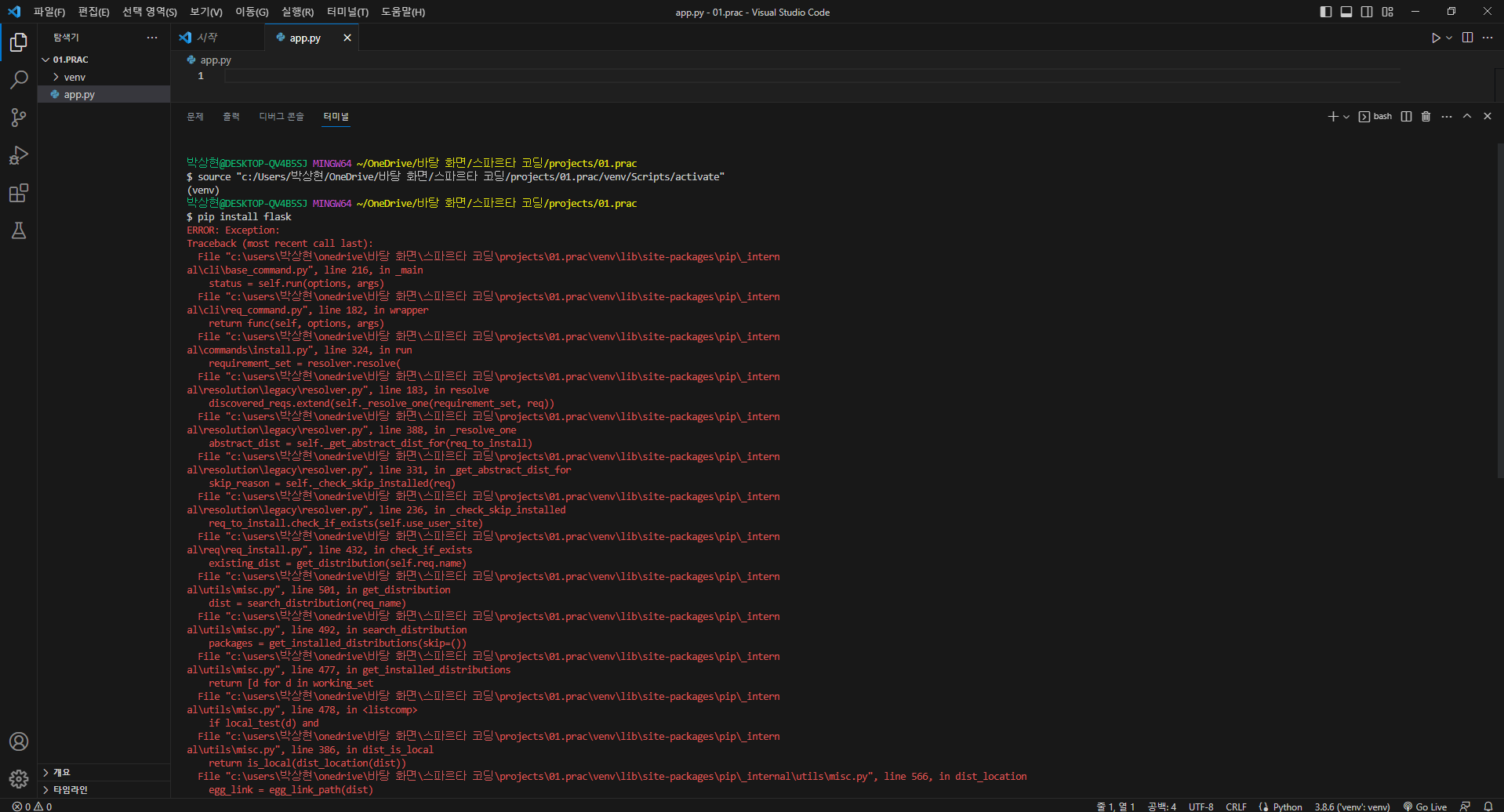Expand the venv folder
Viewport: 1504px width, 812px height.
click(104, 77)
